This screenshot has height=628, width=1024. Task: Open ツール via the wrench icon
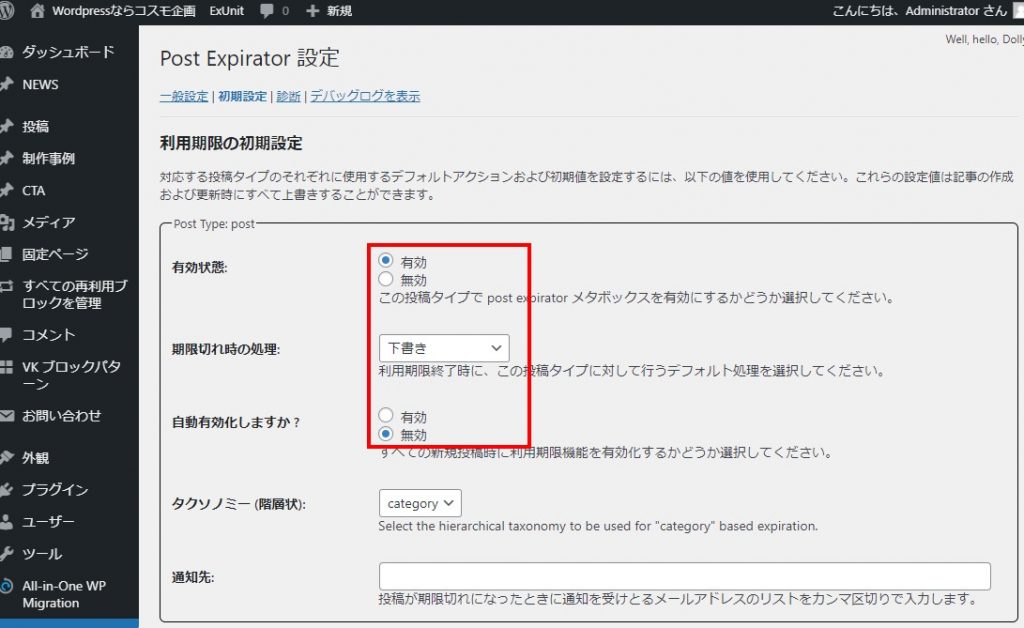point(7,554)
